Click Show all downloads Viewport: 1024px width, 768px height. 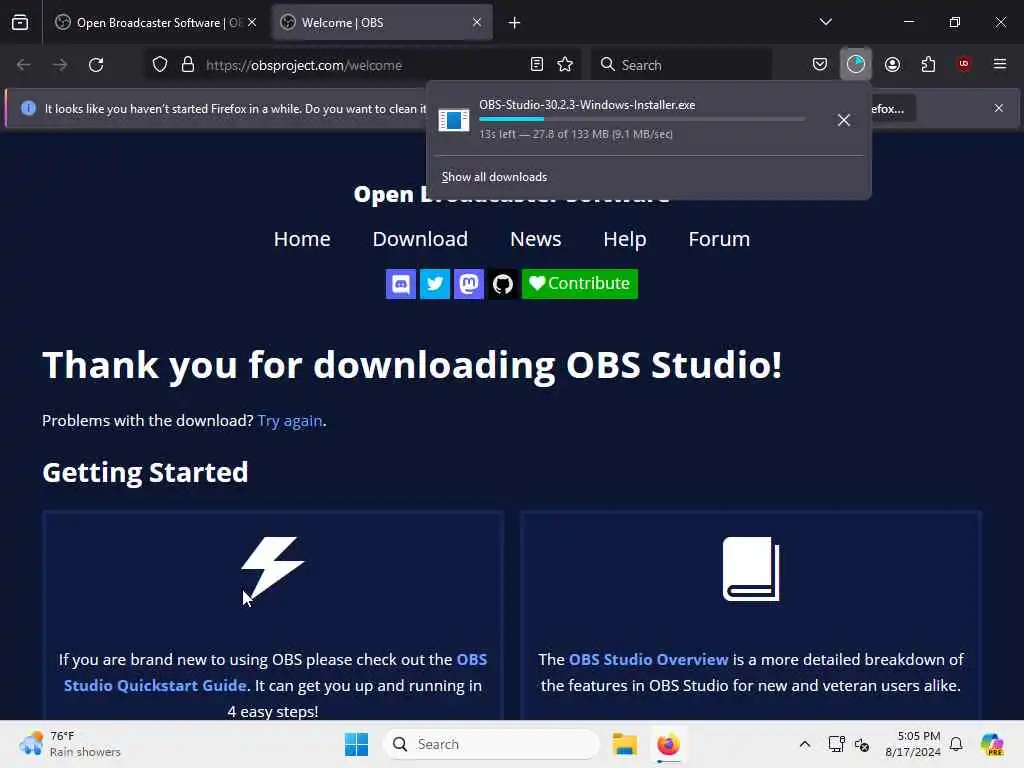pyautogui.click(x=494, y=177)
